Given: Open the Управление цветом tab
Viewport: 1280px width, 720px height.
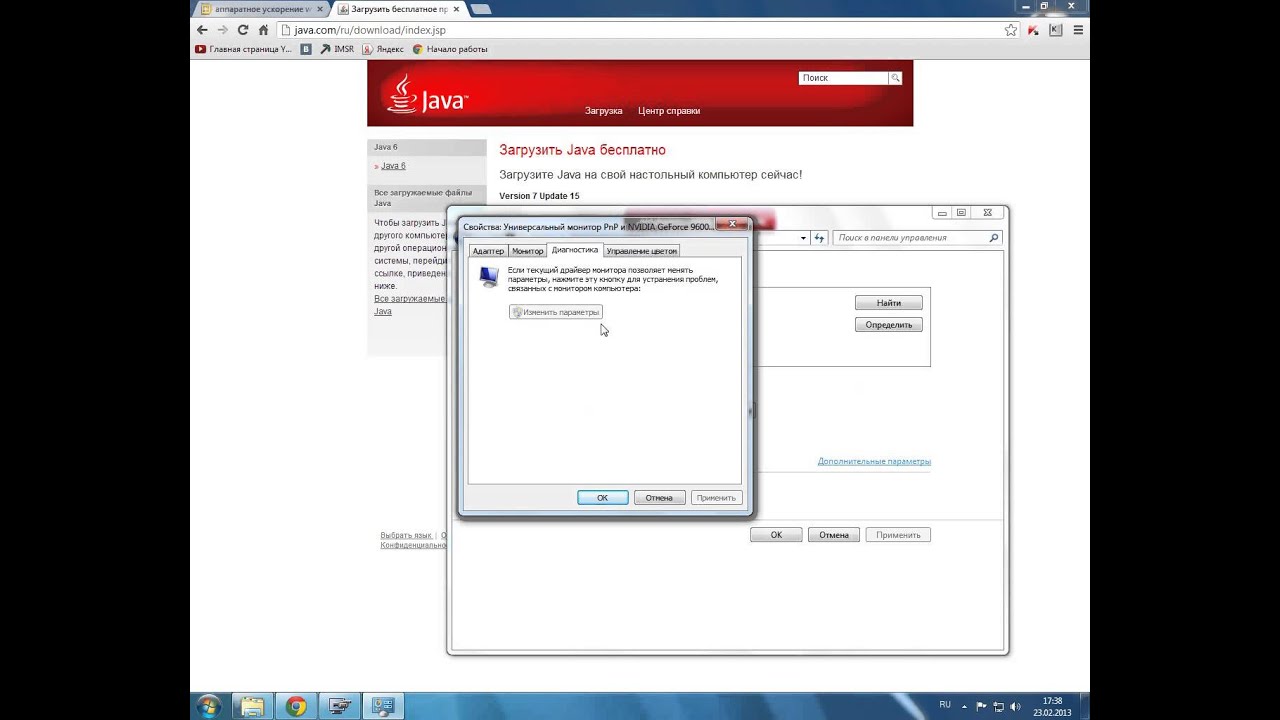Looking at the screenshot, I should coord(642,251).
